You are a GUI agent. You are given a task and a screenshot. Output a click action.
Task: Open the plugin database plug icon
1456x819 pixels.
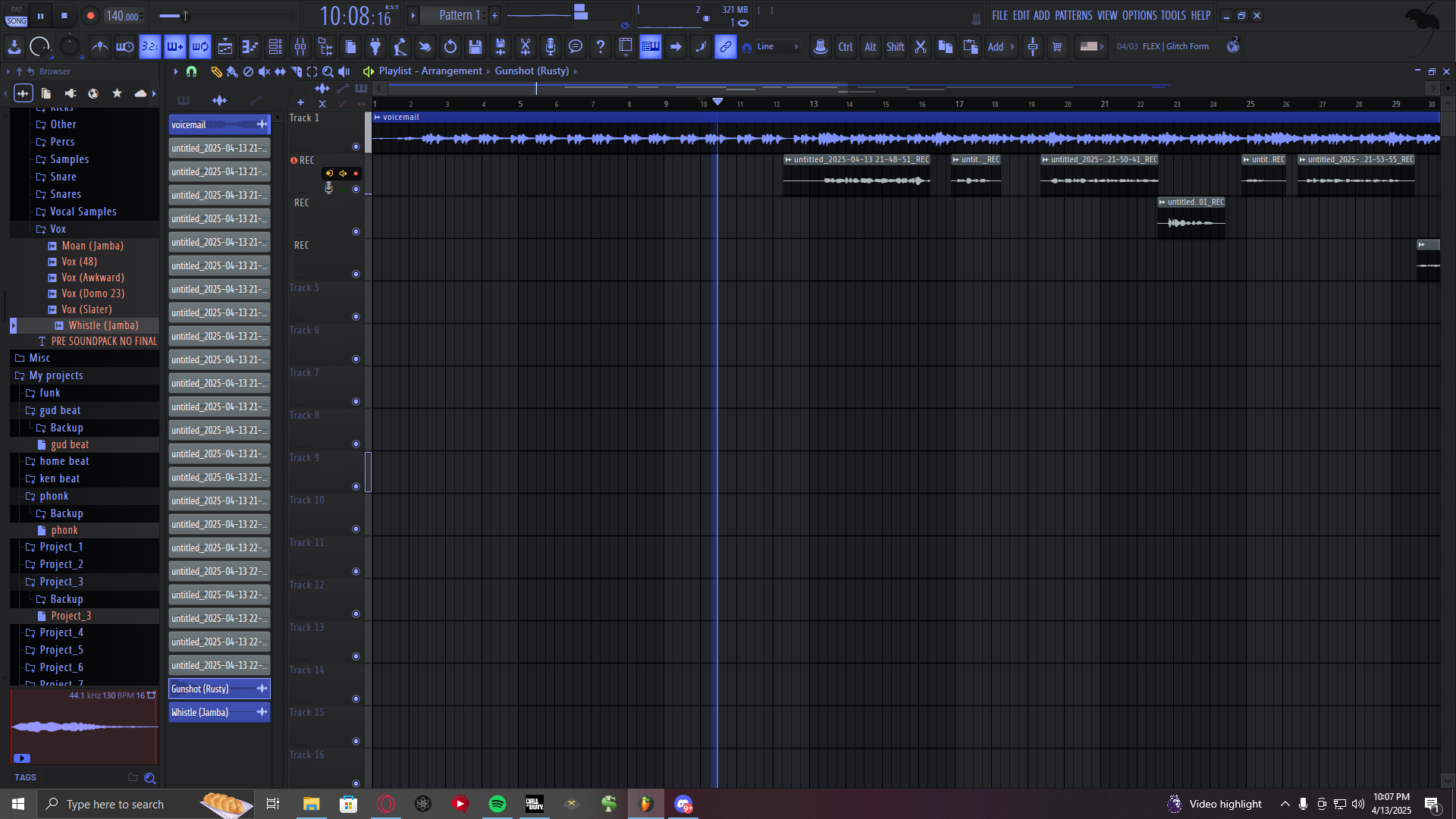pyautogui.click(x=375, y=47)
